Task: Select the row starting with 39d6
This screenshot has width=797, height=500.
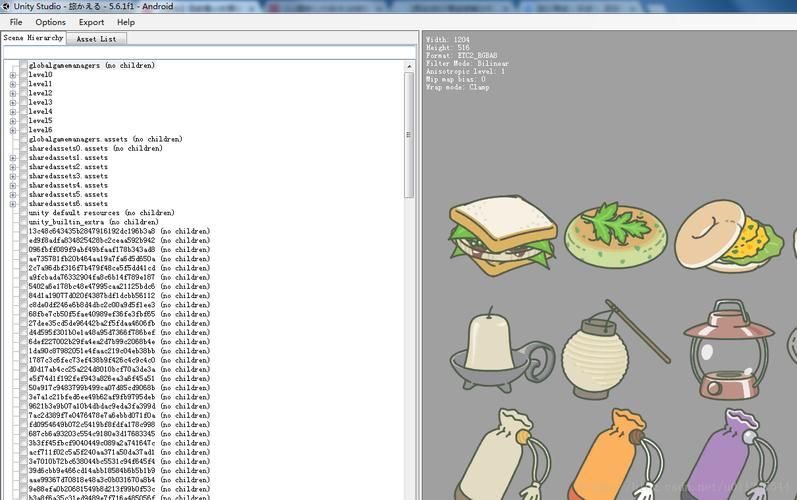Action: (x=119, y=471)
